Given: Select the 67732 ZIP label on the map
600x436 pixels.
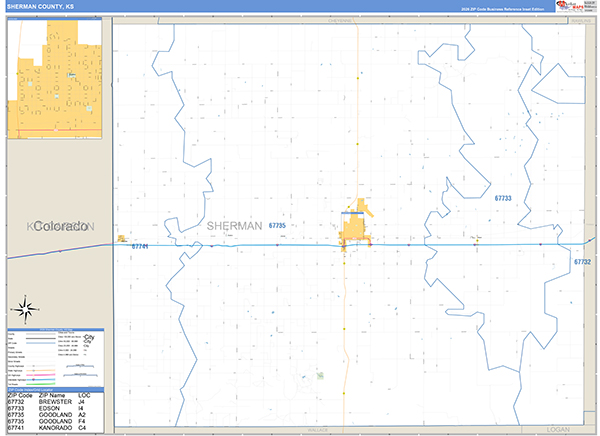Looking at the screenshot, I should (582, 262).
